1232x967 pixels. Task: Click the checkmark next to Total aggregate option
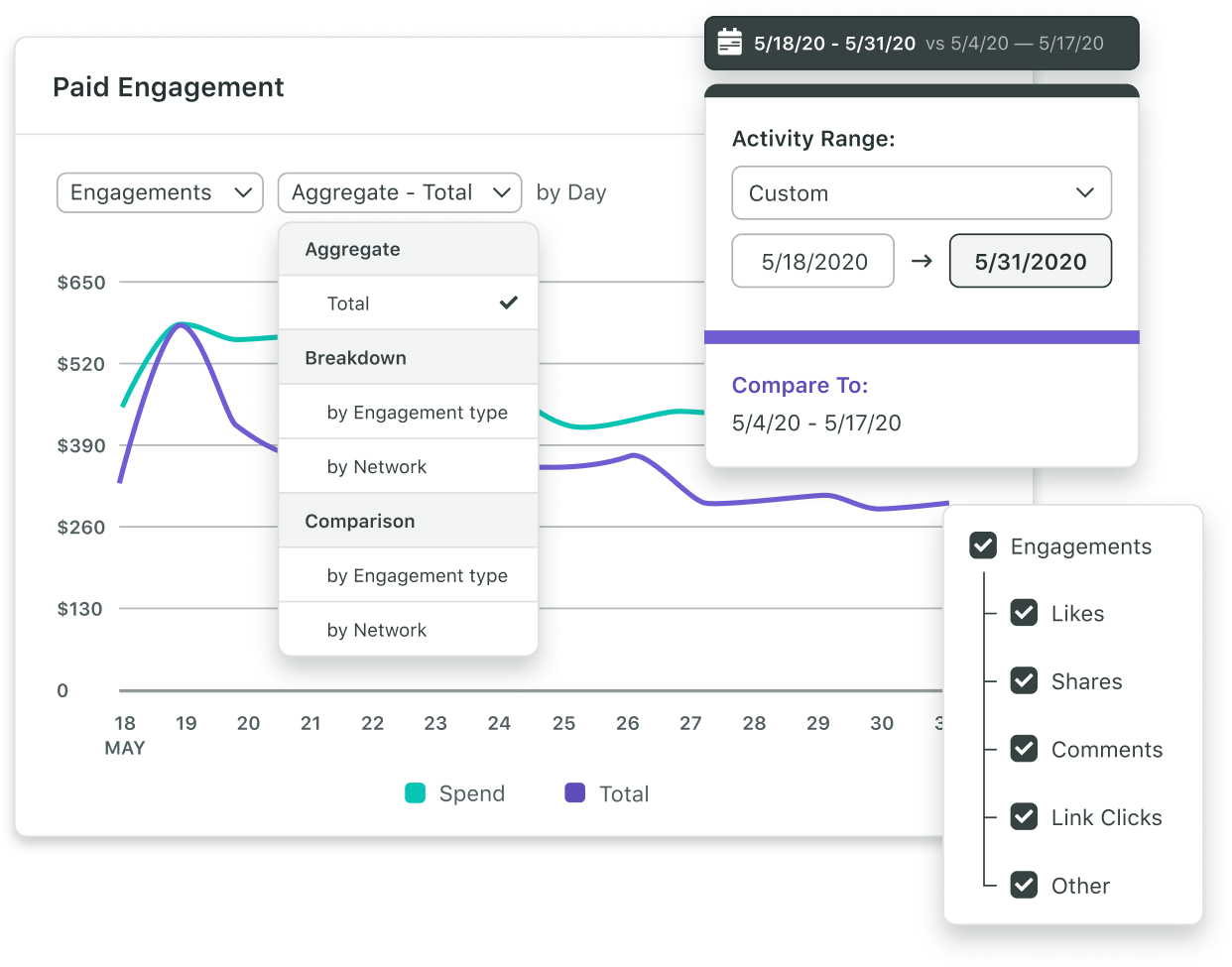[509, 302]
